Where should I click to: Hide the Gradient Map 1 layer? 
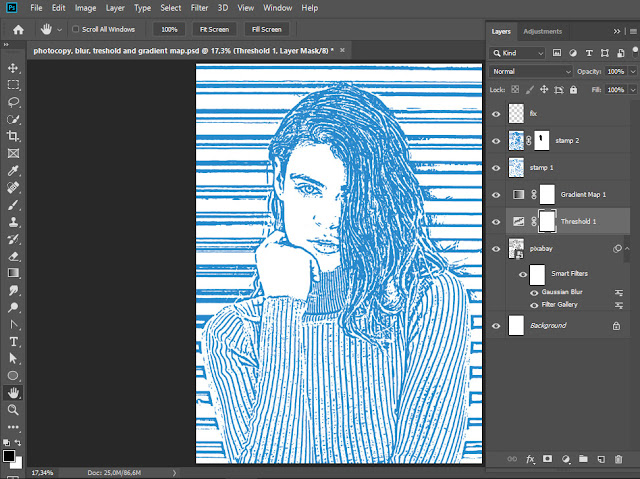pyautogui.click(x=496, y=195)
